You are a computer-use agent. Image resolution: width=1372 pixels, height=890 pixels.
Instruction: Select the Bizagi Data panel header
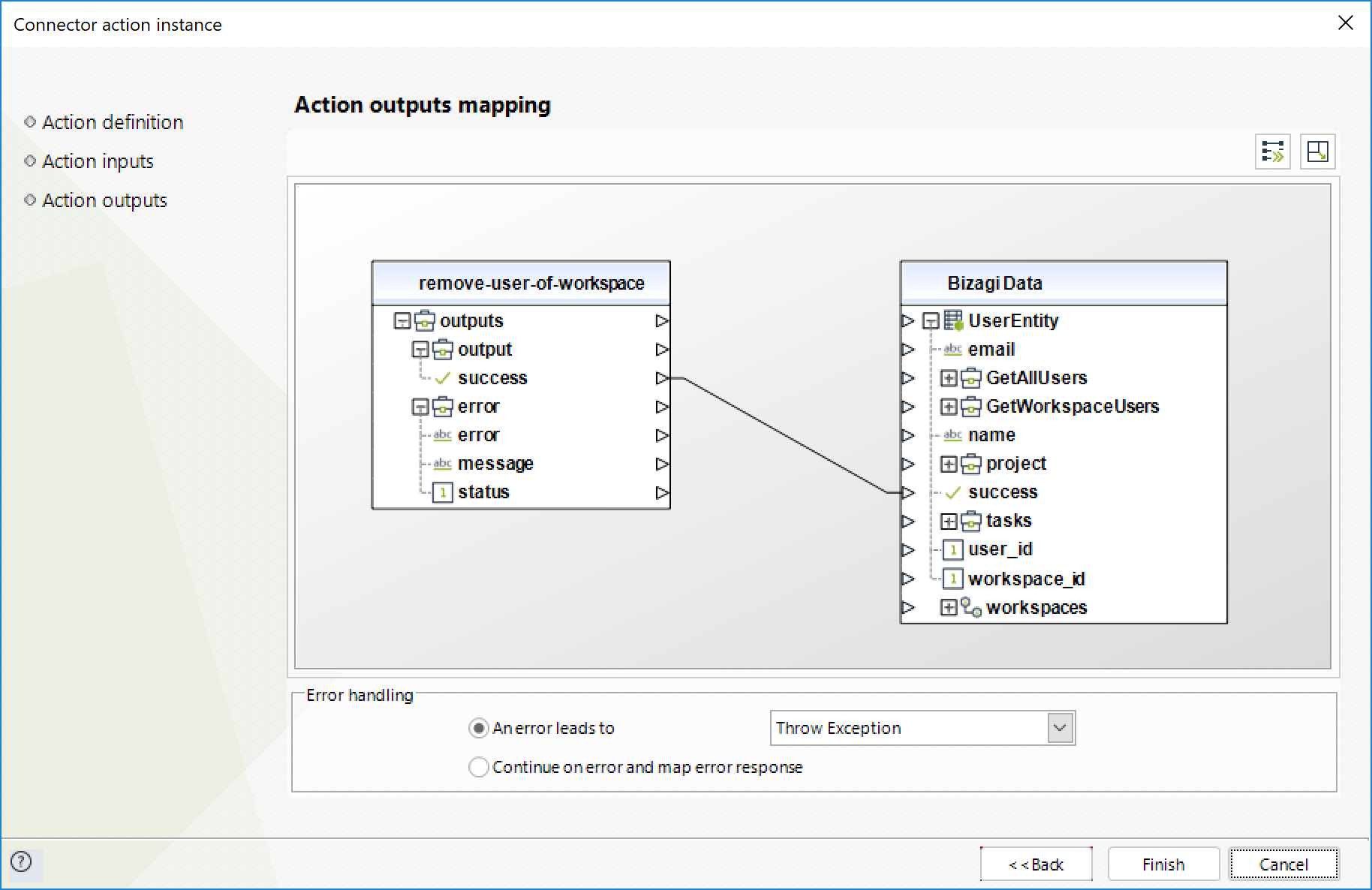[1064, 283]
